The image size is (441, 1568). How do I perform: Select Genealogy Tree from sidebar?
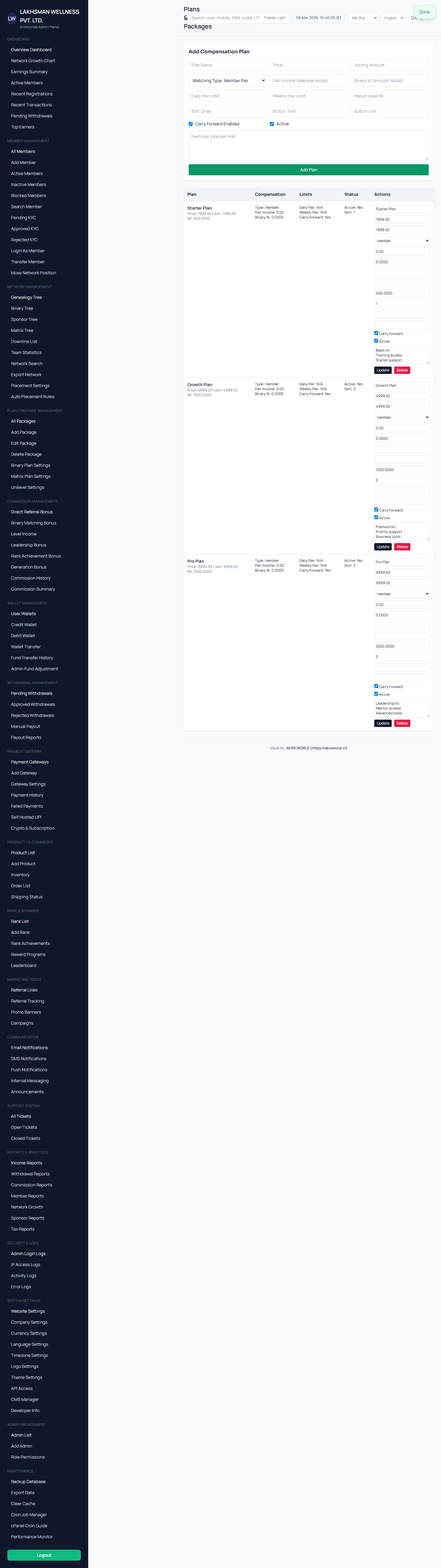pos(26,298)
